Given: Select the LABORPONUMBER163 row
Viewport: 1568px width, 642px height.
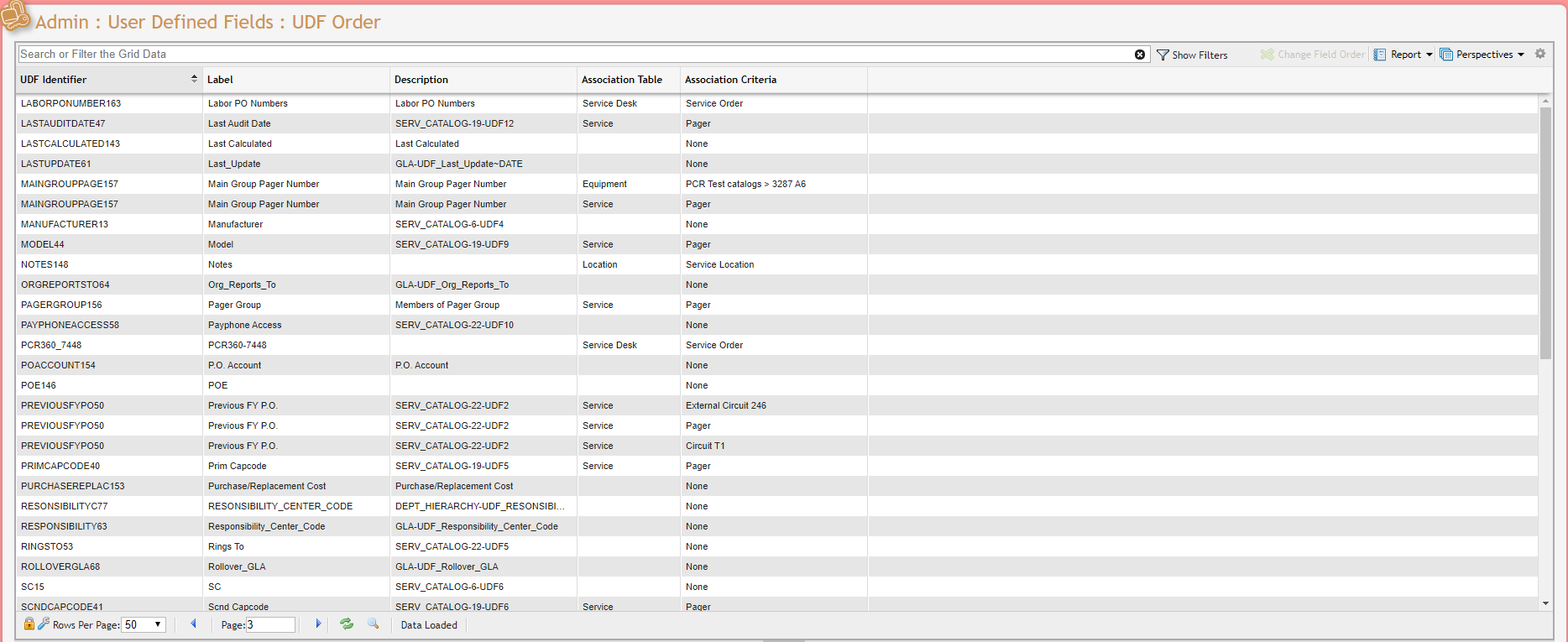Looking at the screenshot, I should tap(71, 103).
